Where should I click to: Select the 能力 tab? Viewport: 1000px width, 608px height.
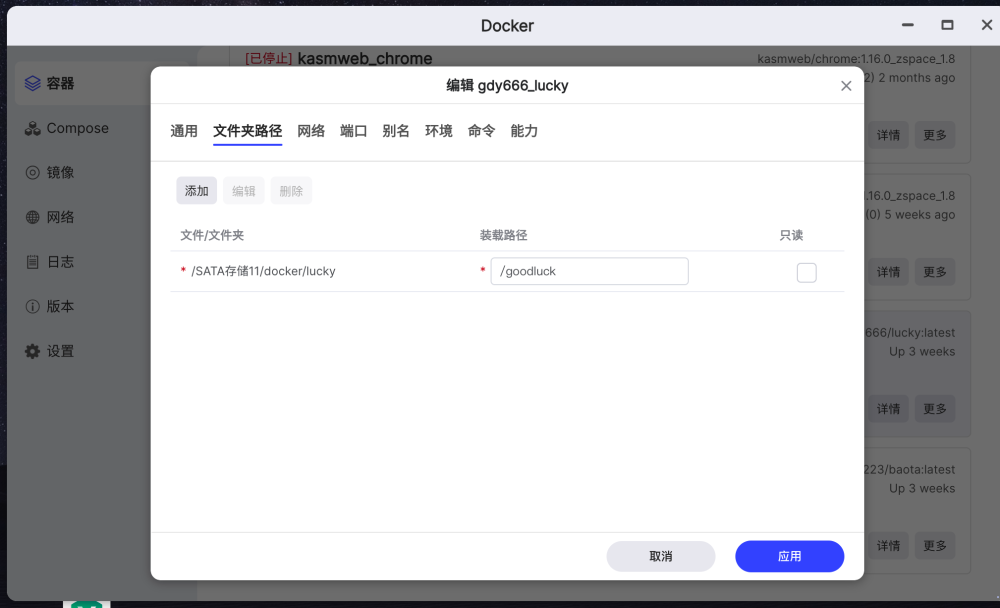(524, 131)
